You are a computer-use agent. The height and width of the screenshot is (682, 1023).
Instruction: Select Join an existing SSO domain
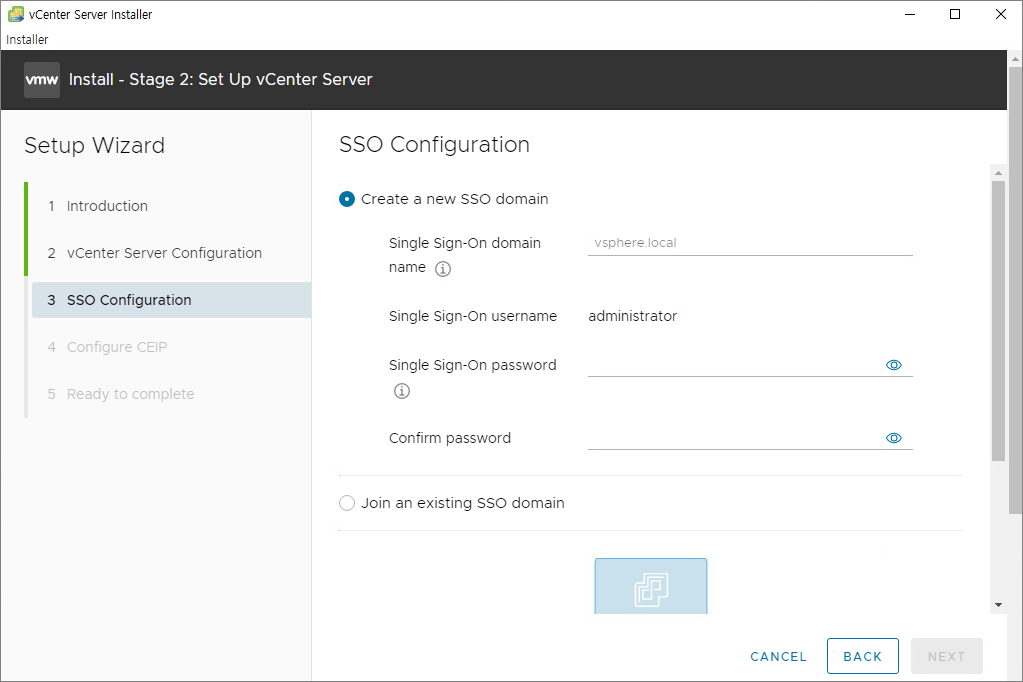point(346,503)
